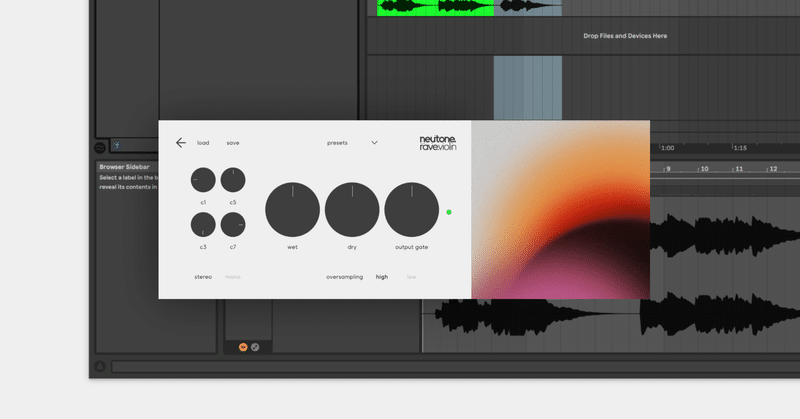The image size is (800, 419).
Task: Set oversampling to high
Action: 382,277
